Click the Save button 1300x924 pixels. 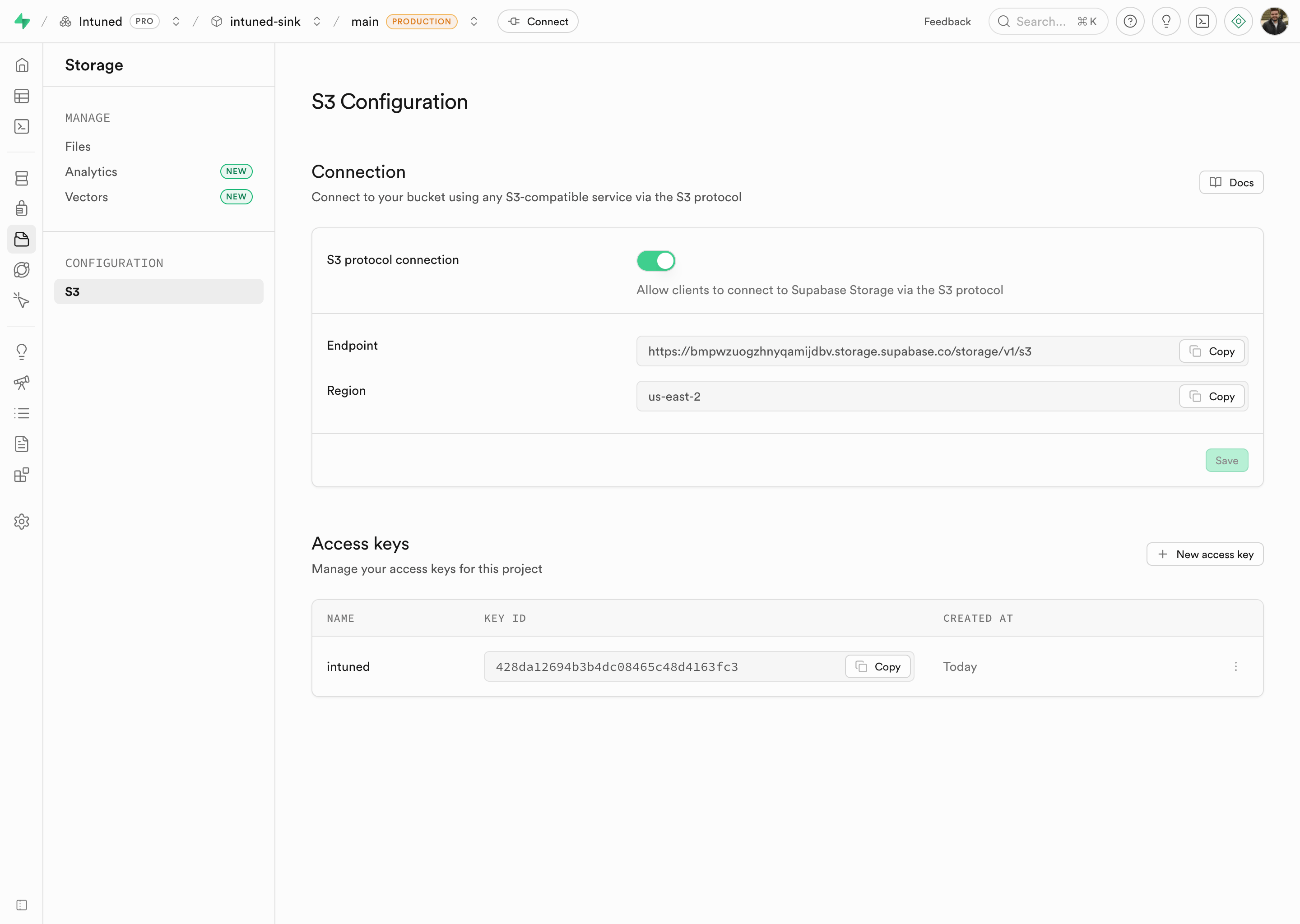point(1226,460)
